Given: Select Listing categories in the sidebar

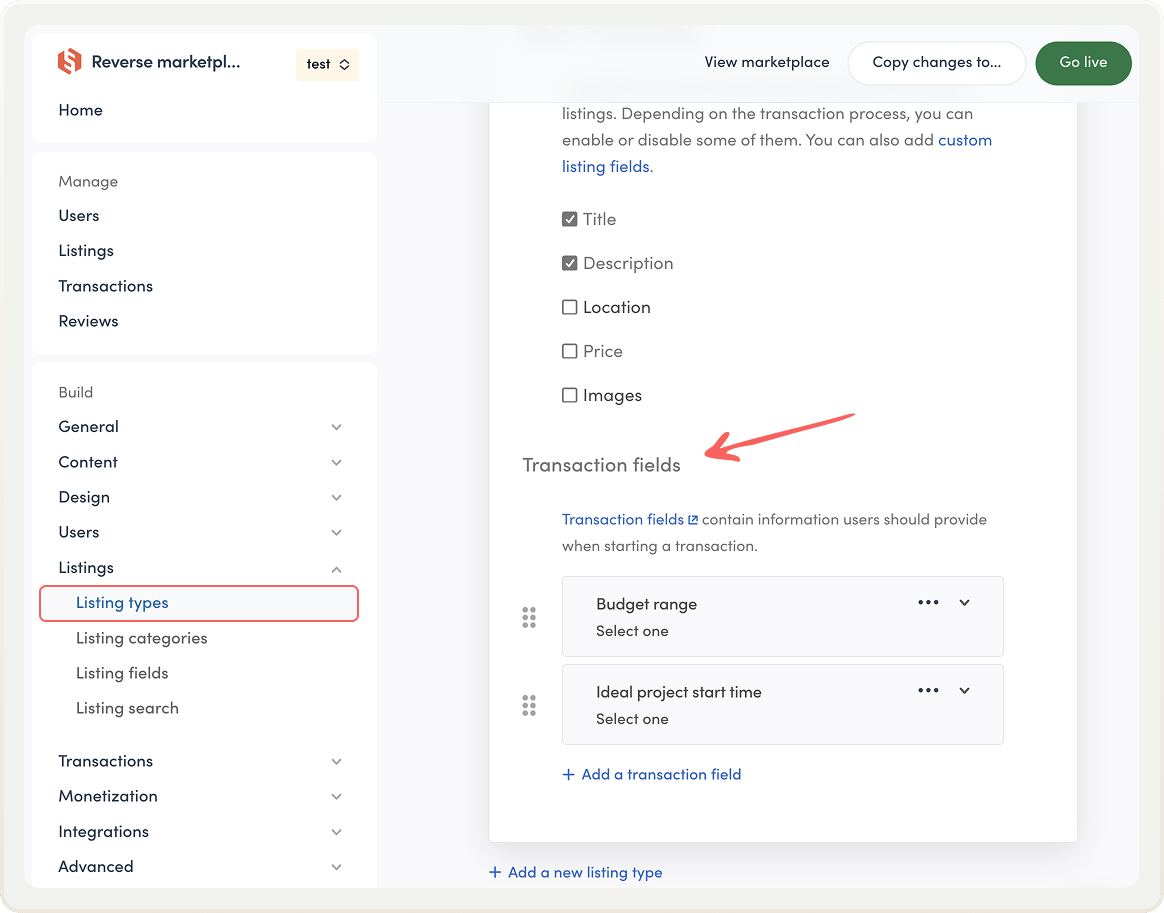Looking at the screenshot, I should [142, 638].
